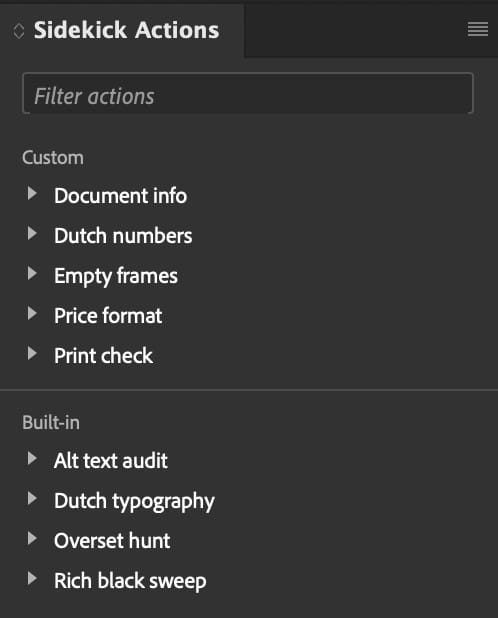Select the Dutch numbers row text
The height and width of the screenshot is (618, 498).
tap(123, 236)
